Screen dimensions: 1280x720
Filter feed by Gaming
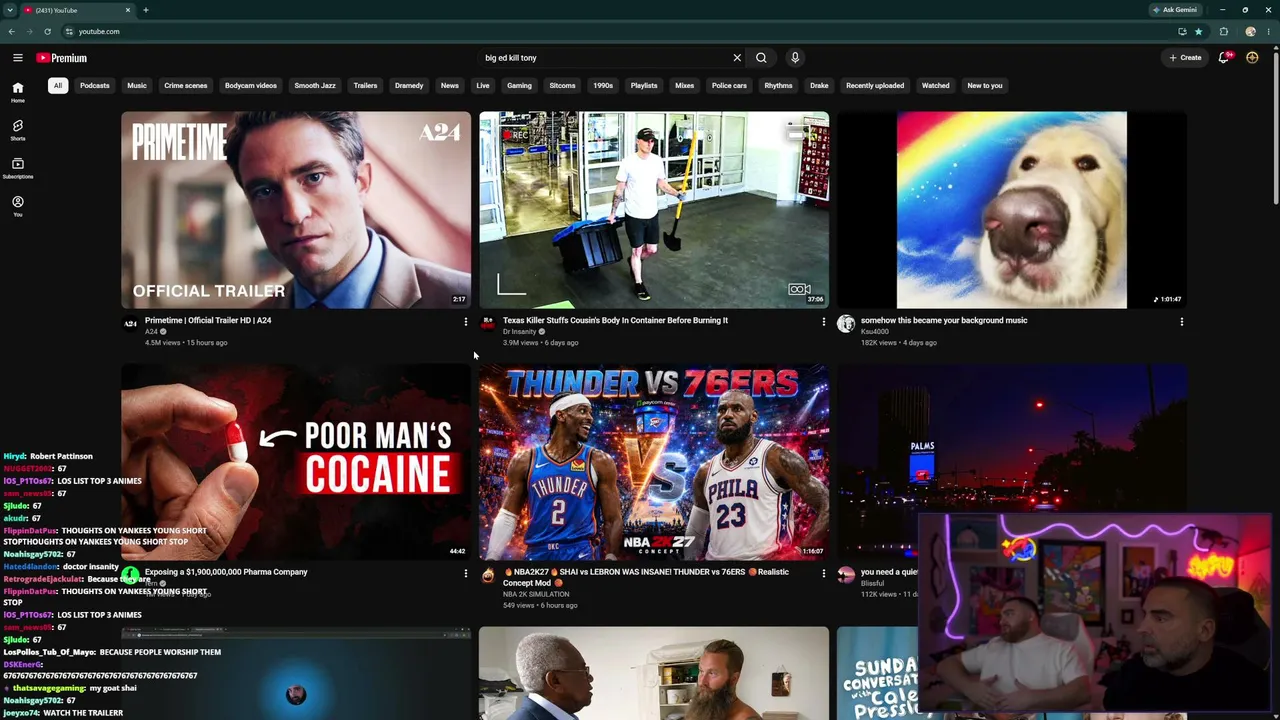click(519, 85)
